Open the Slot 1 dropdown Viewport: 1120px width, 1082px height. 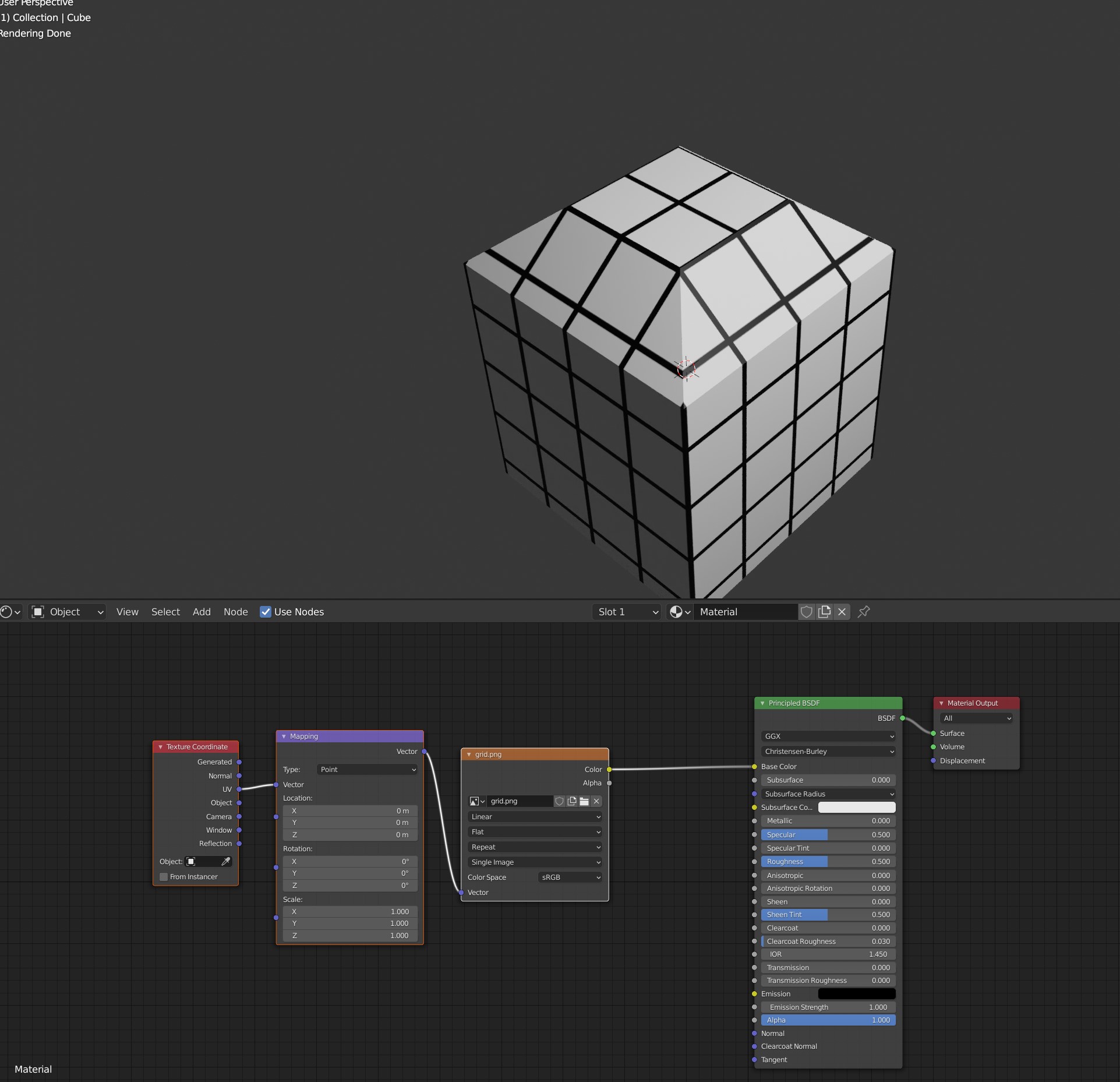(626, 612)
